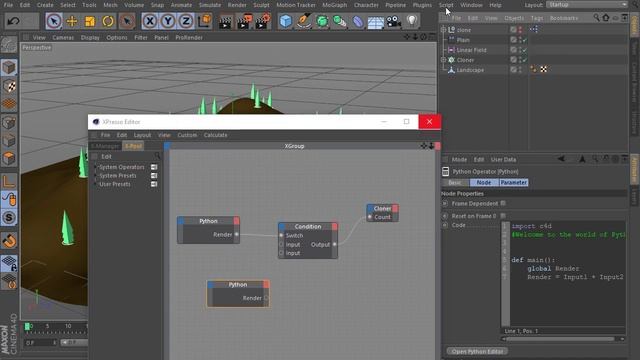Open the Script menu

point(446,5)
